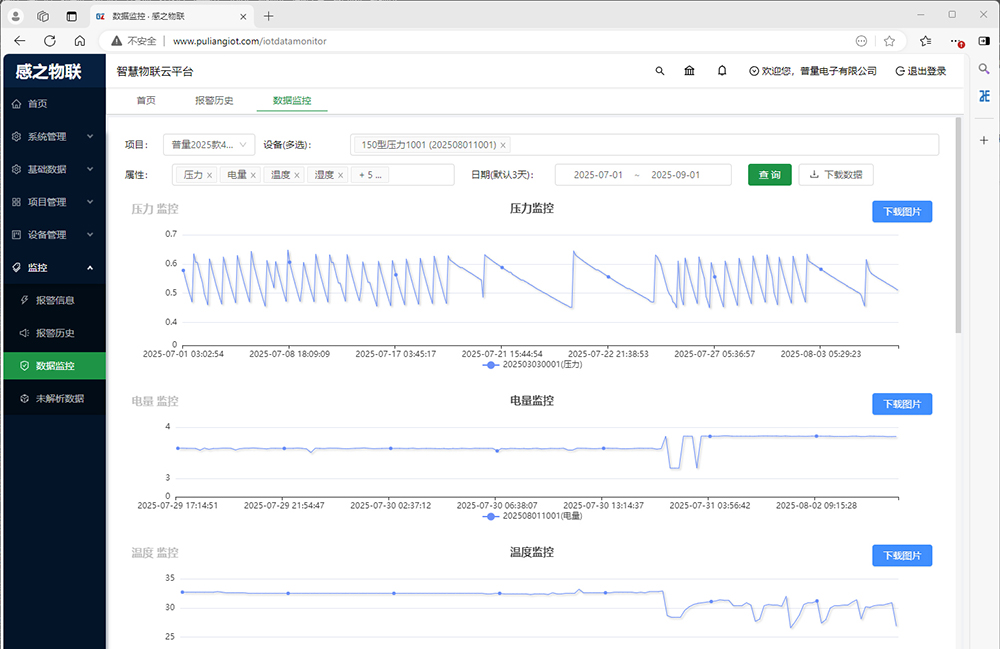Click the bank building icon in header
Viewport: 1000px width, 649px height.
(x=690, y=71)
